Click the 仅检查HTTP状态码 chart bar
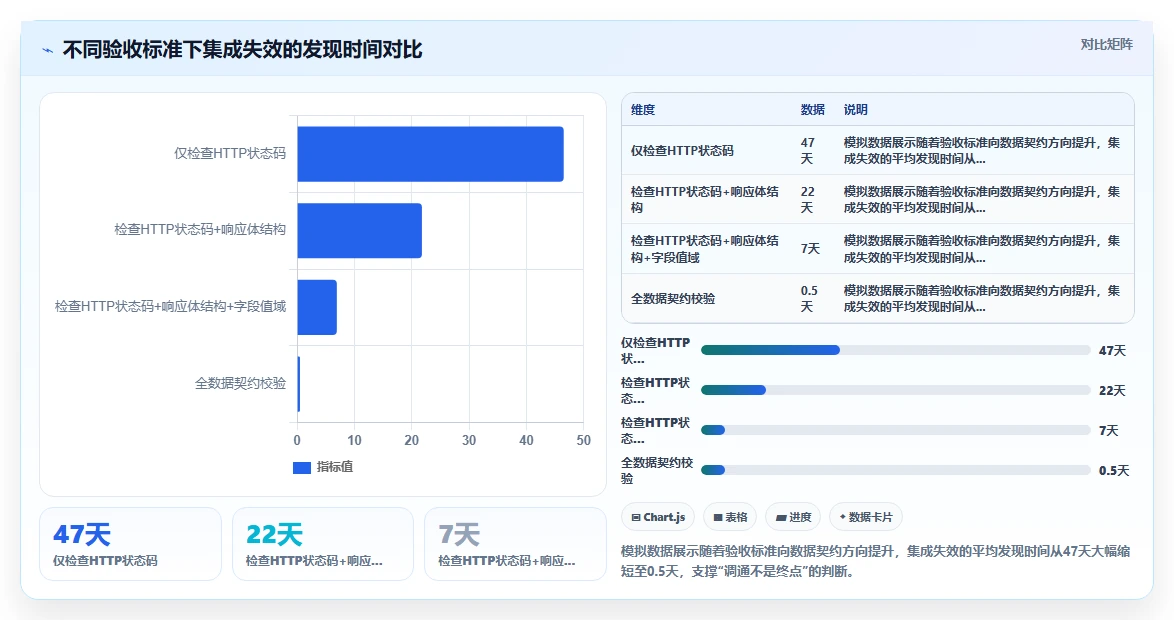The image size is (1174, 620). point(431,154)
